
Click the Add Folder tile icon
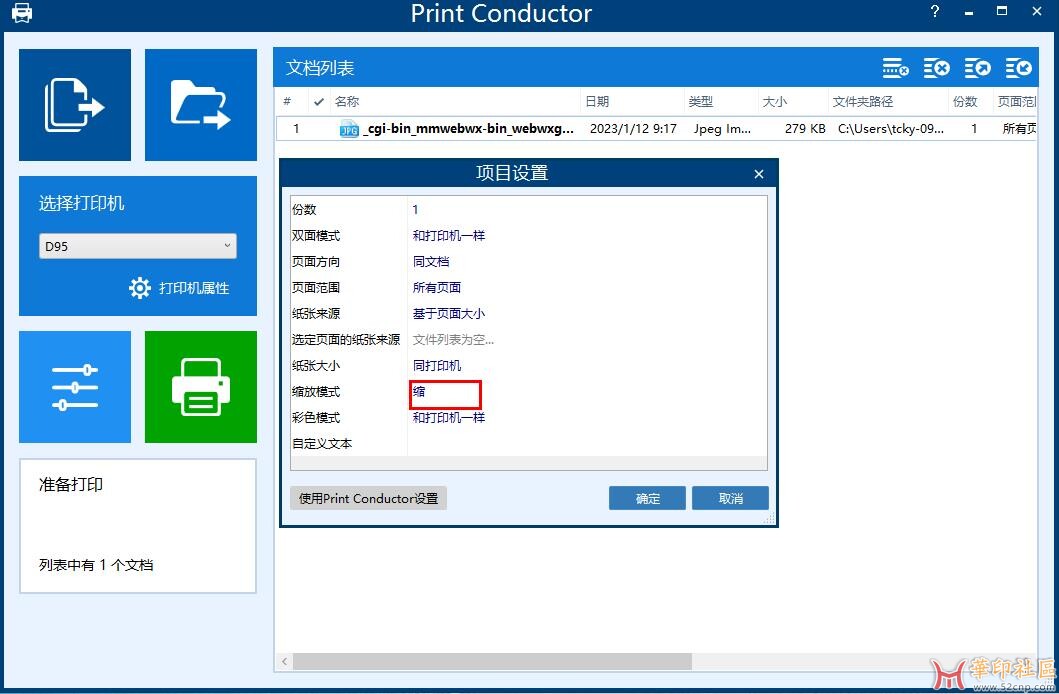(201, 105)
